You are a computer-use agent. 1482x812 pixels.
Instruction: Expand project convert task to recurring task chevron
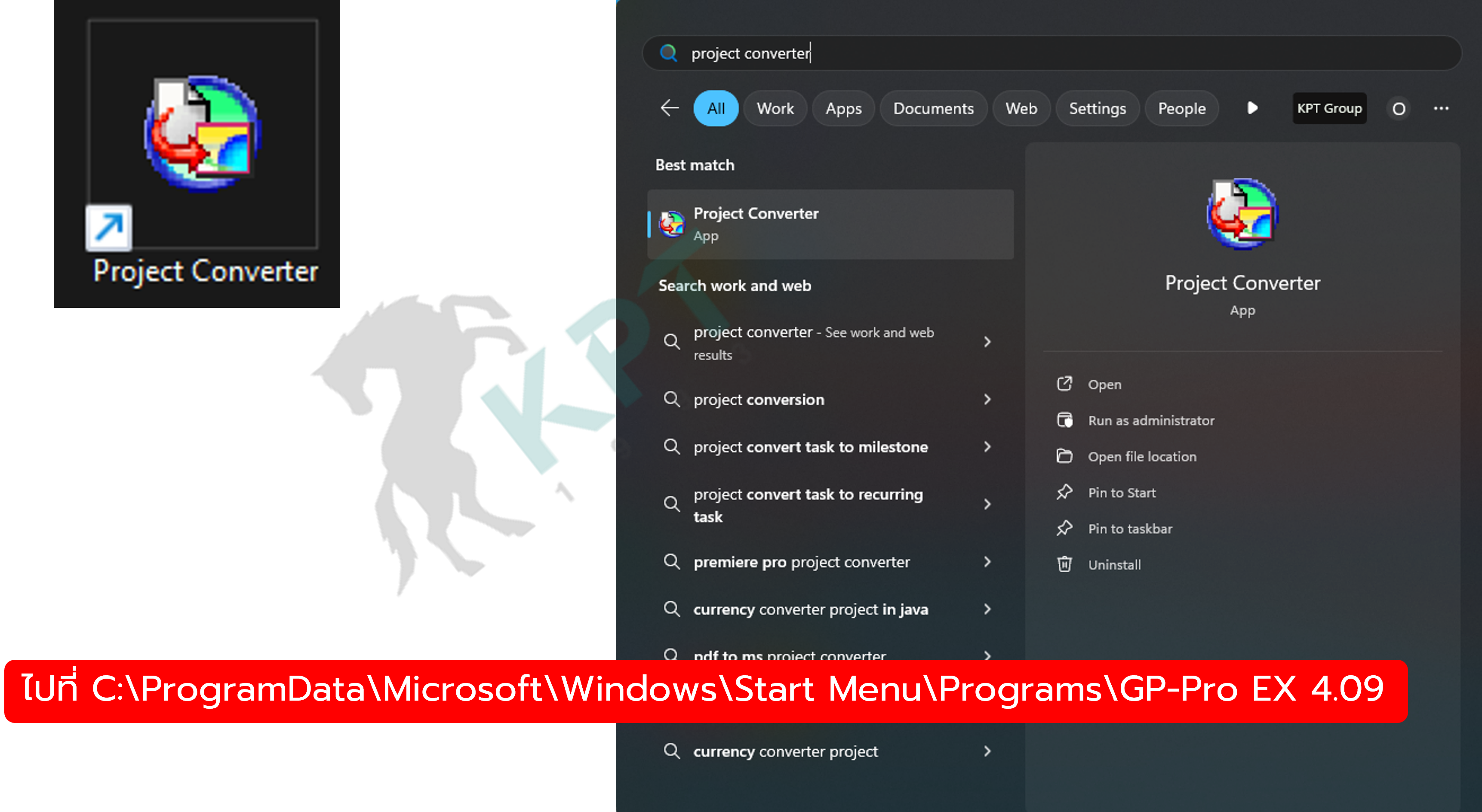click(987, 504)
